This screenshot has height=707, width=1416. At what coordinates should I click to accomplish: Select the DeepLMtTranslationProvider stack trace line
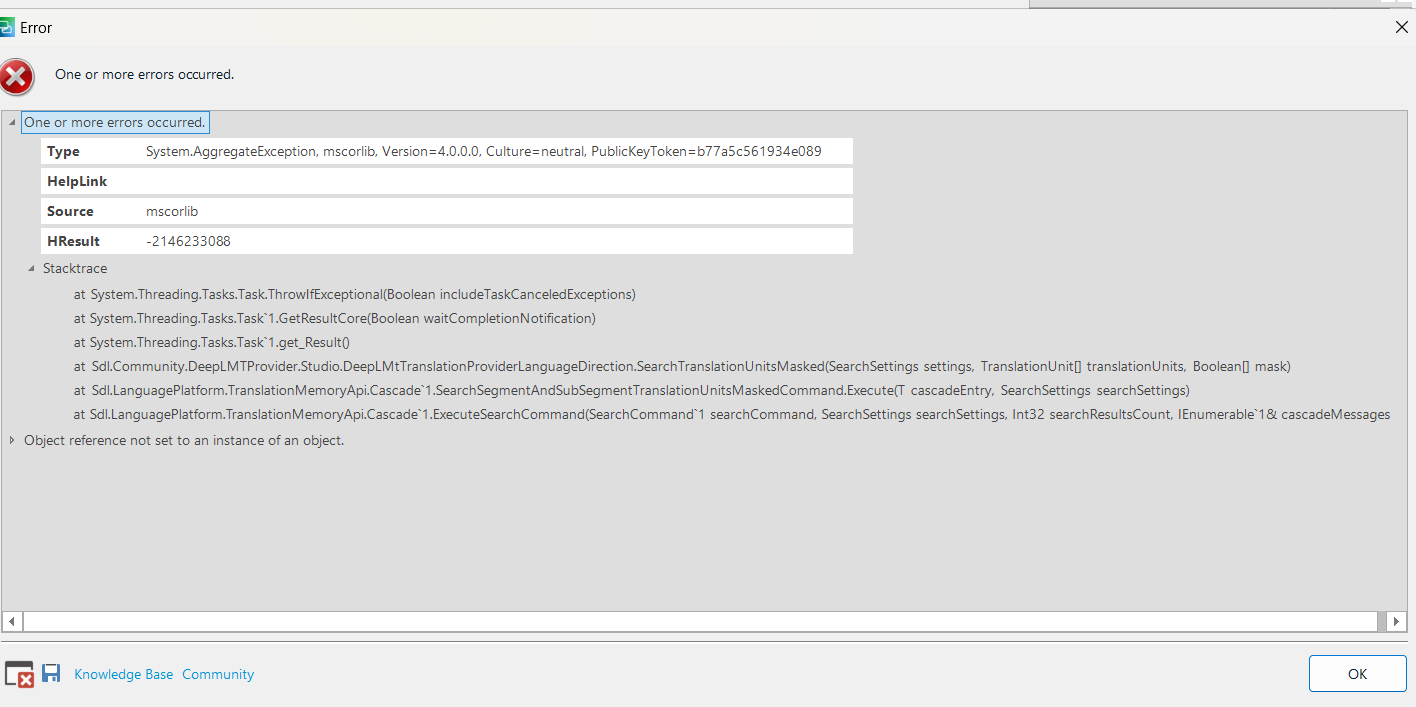[x=680, y=366]
